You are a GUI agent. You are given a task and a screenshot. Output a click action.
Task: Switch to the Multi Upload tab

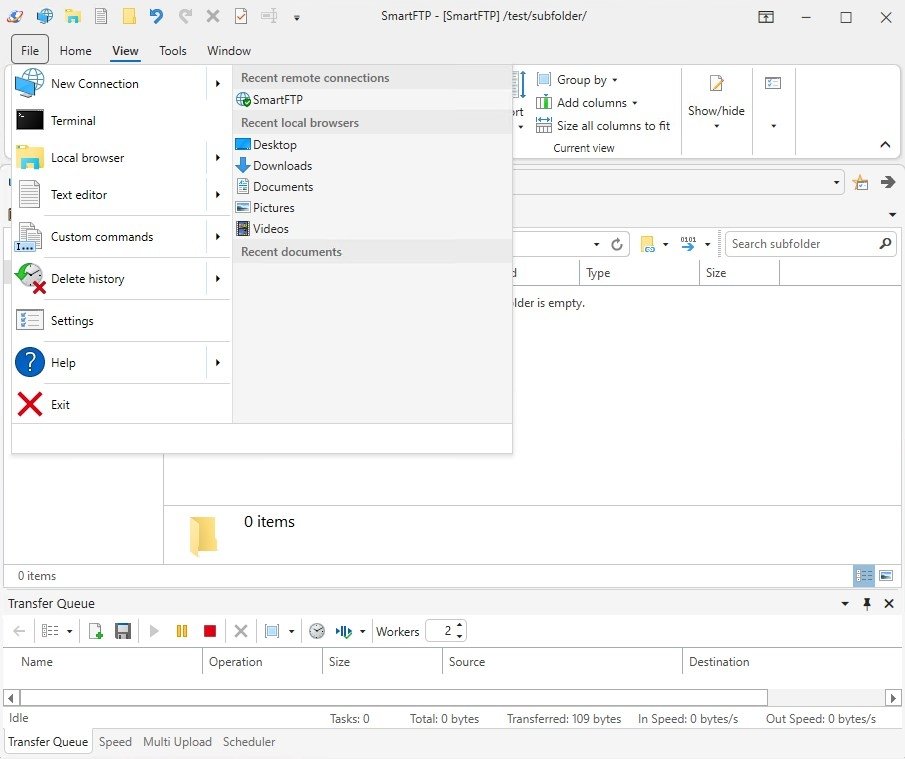pos(177,742)
